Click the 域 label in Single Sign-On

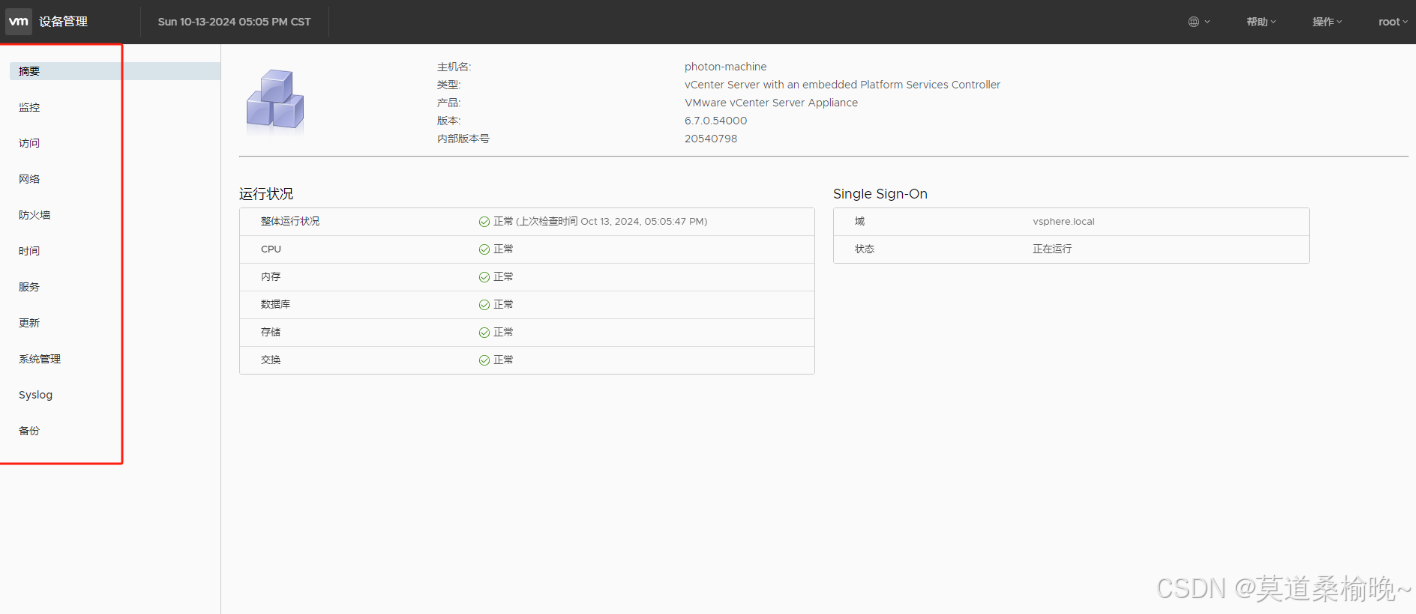click(x=859, y=222)
